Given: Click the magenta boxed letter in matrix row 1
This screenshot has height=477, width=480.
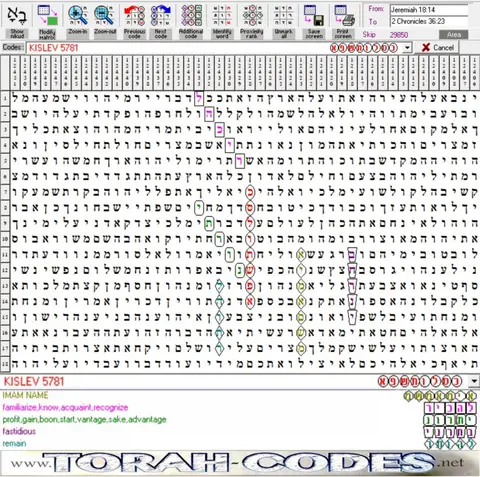Looking at the screenshot, I should (199, 98).
